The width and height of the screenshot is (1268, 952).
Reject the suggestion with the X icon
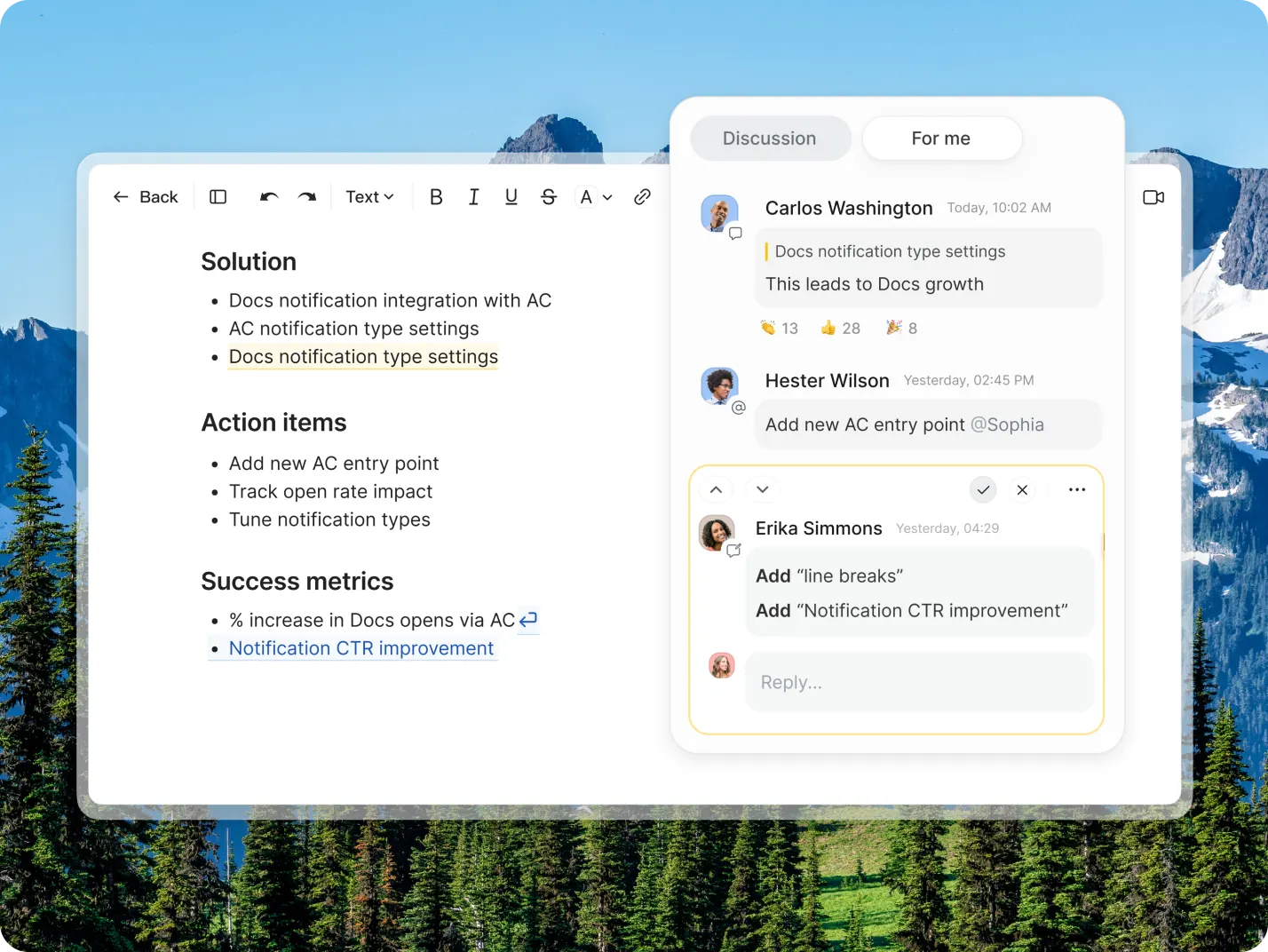pos(1022,489)
